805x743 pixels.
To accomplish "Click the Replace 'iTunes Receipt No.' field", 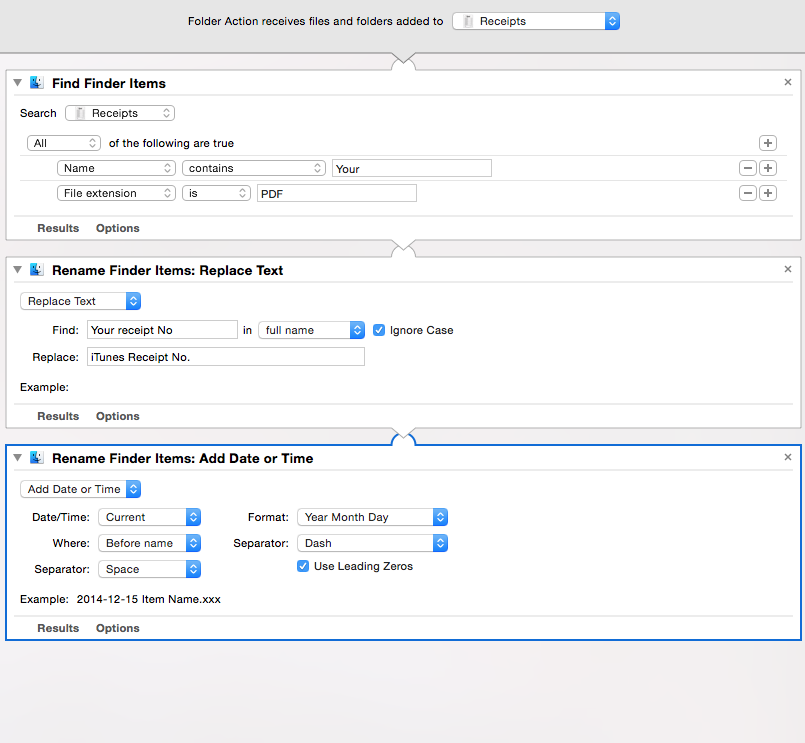I will (226, 357).
